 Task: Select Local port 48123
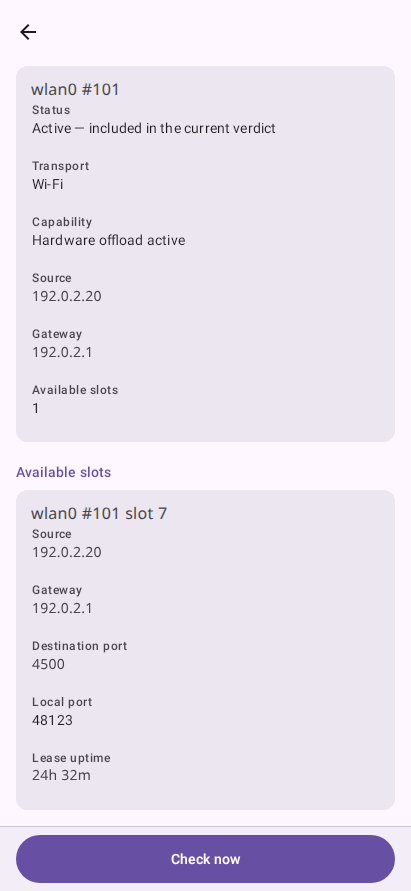(x=52, y=721)
